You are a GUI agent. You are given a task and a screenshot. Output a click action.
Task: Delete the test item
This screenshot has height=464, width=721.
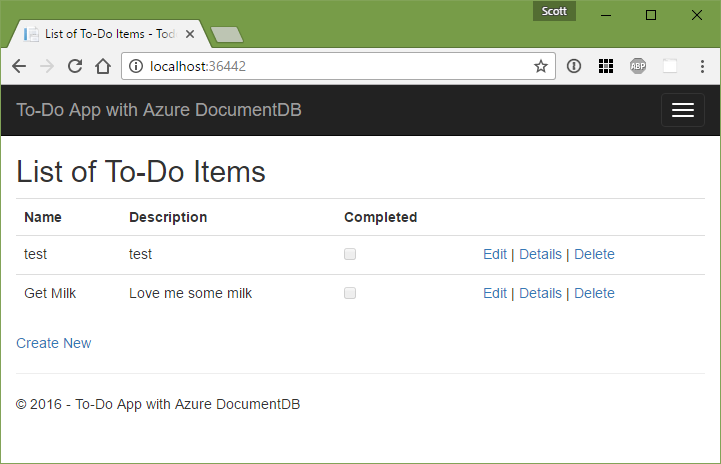[x=594, y=254]
